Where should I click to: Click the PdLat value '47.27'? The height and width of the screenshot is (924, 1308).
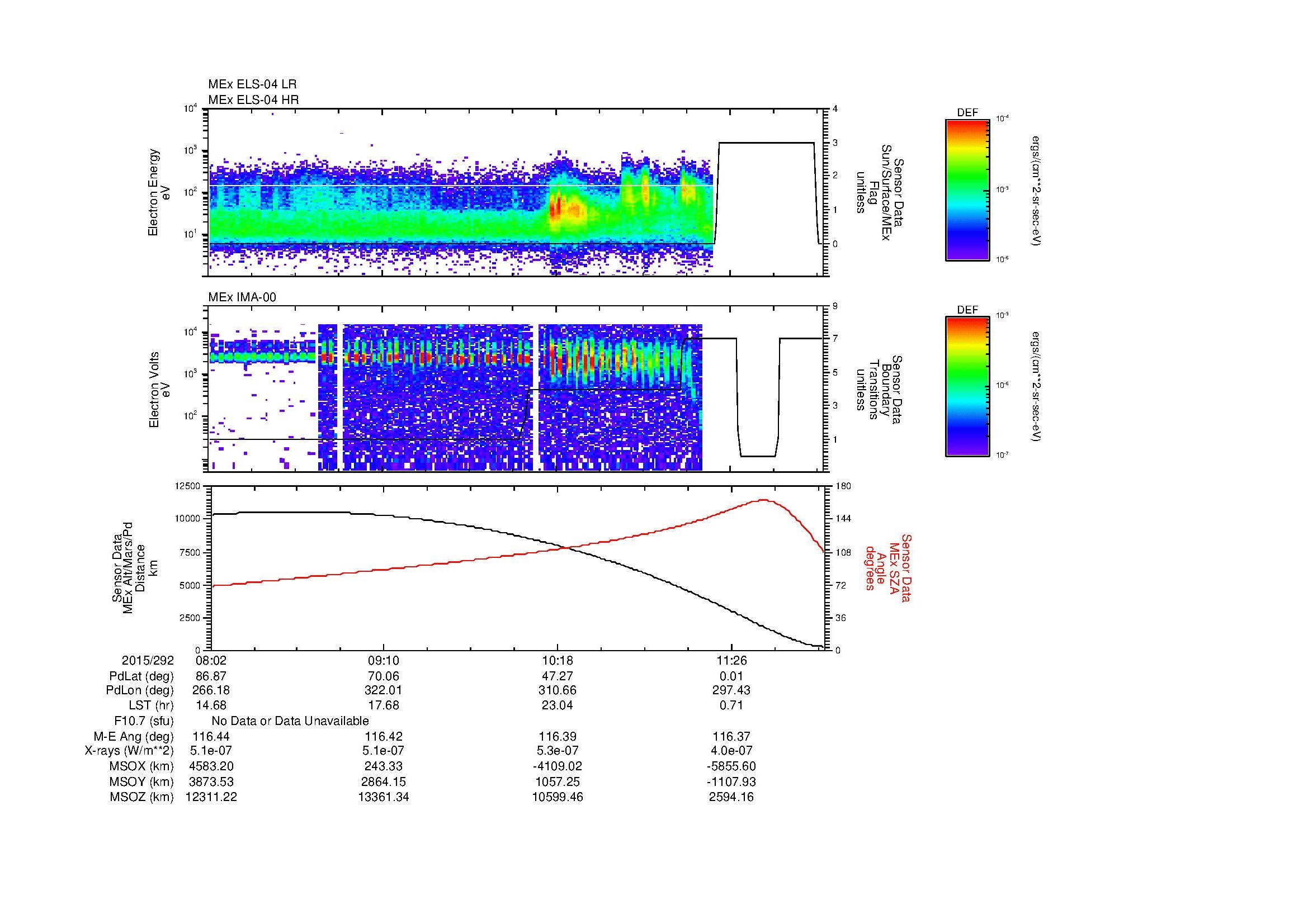point(557,676)
